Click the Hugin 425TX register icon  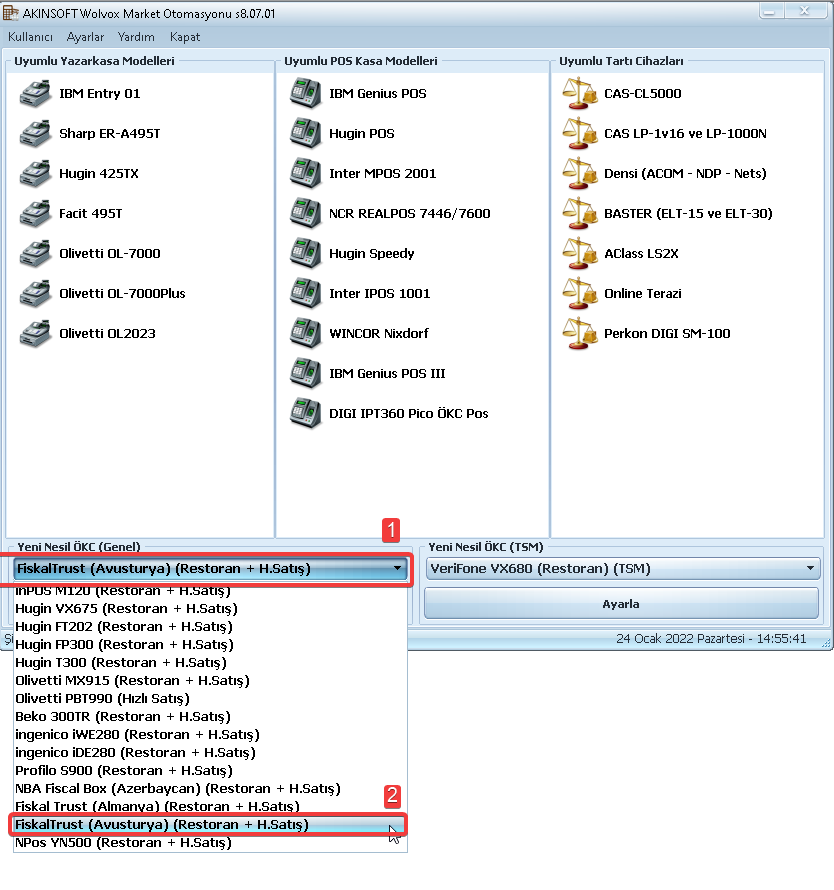point(36,174)
